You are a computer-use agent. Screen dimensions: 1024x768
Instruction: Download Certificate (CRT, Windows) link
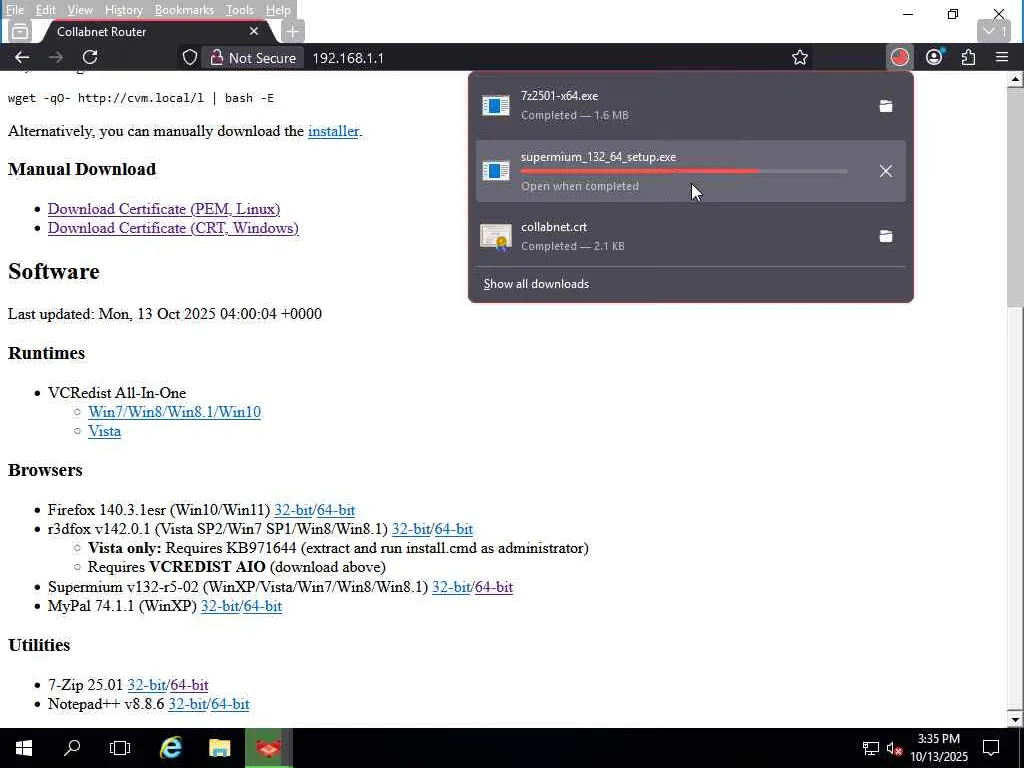pos(173,228)
